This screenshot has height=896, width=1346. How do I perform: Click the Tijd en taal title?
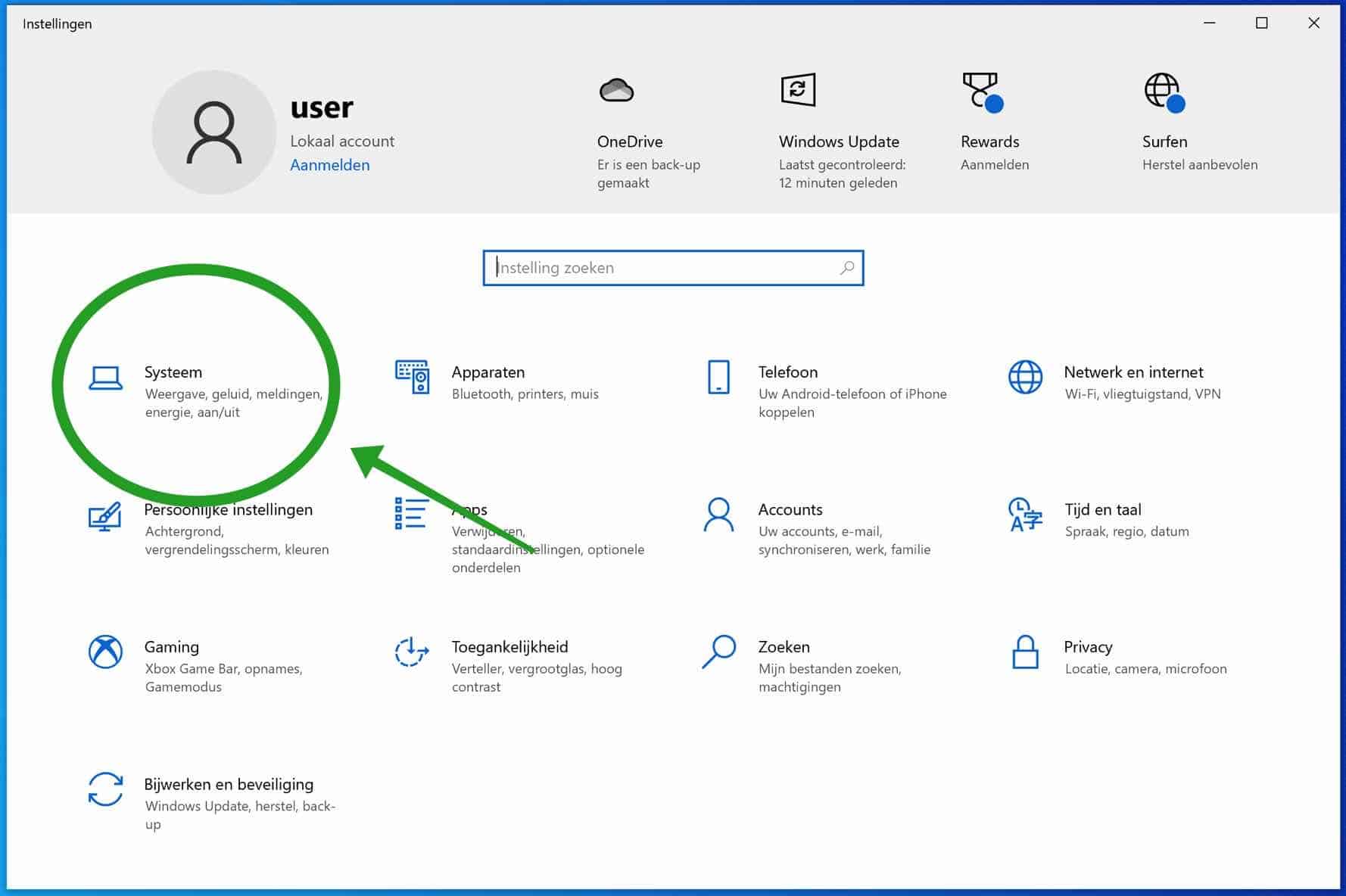coord(1103,510)
